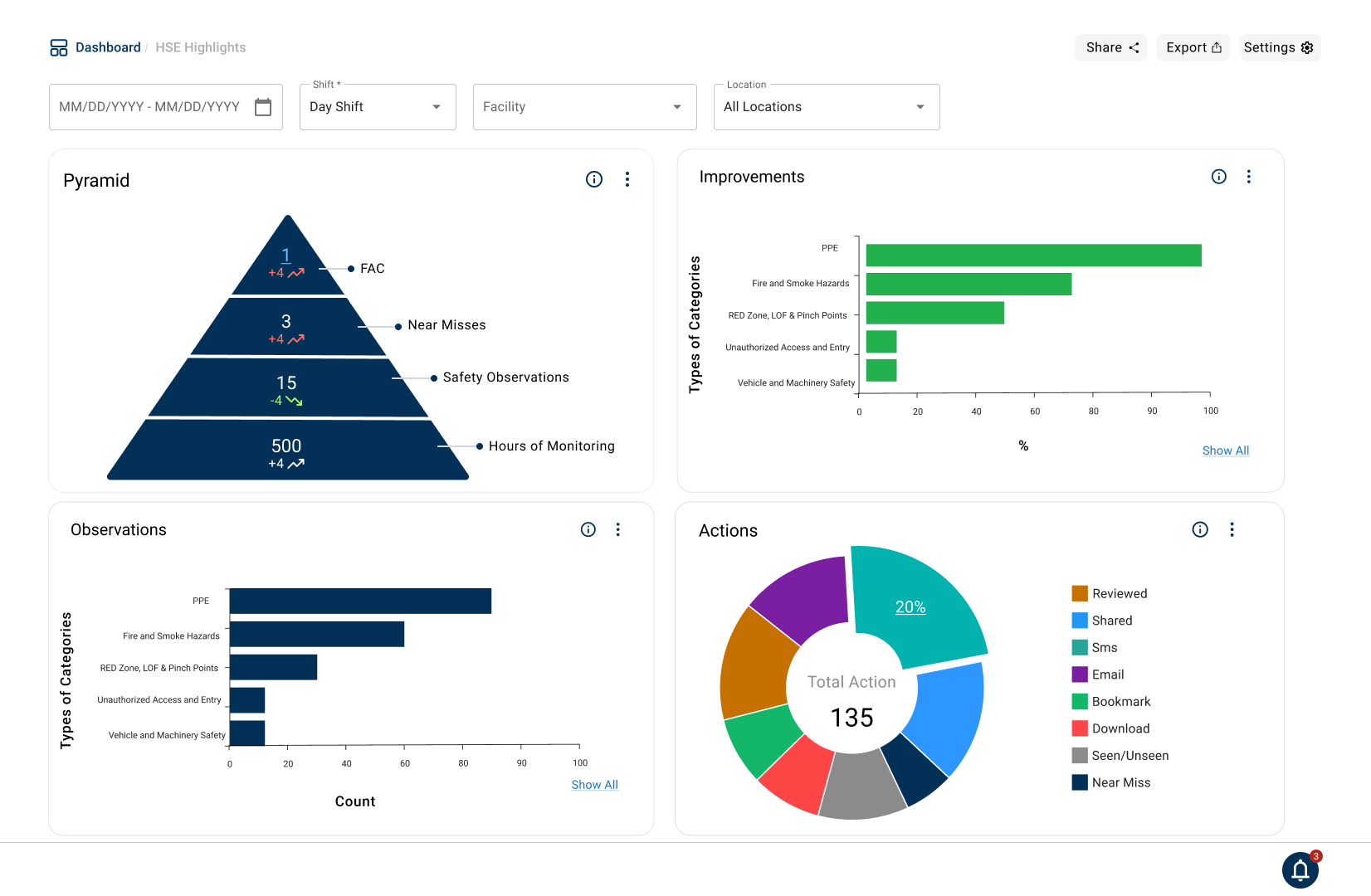Open the Observations card info icon
Screen dimensions: 1371x896
click(588, 529)
